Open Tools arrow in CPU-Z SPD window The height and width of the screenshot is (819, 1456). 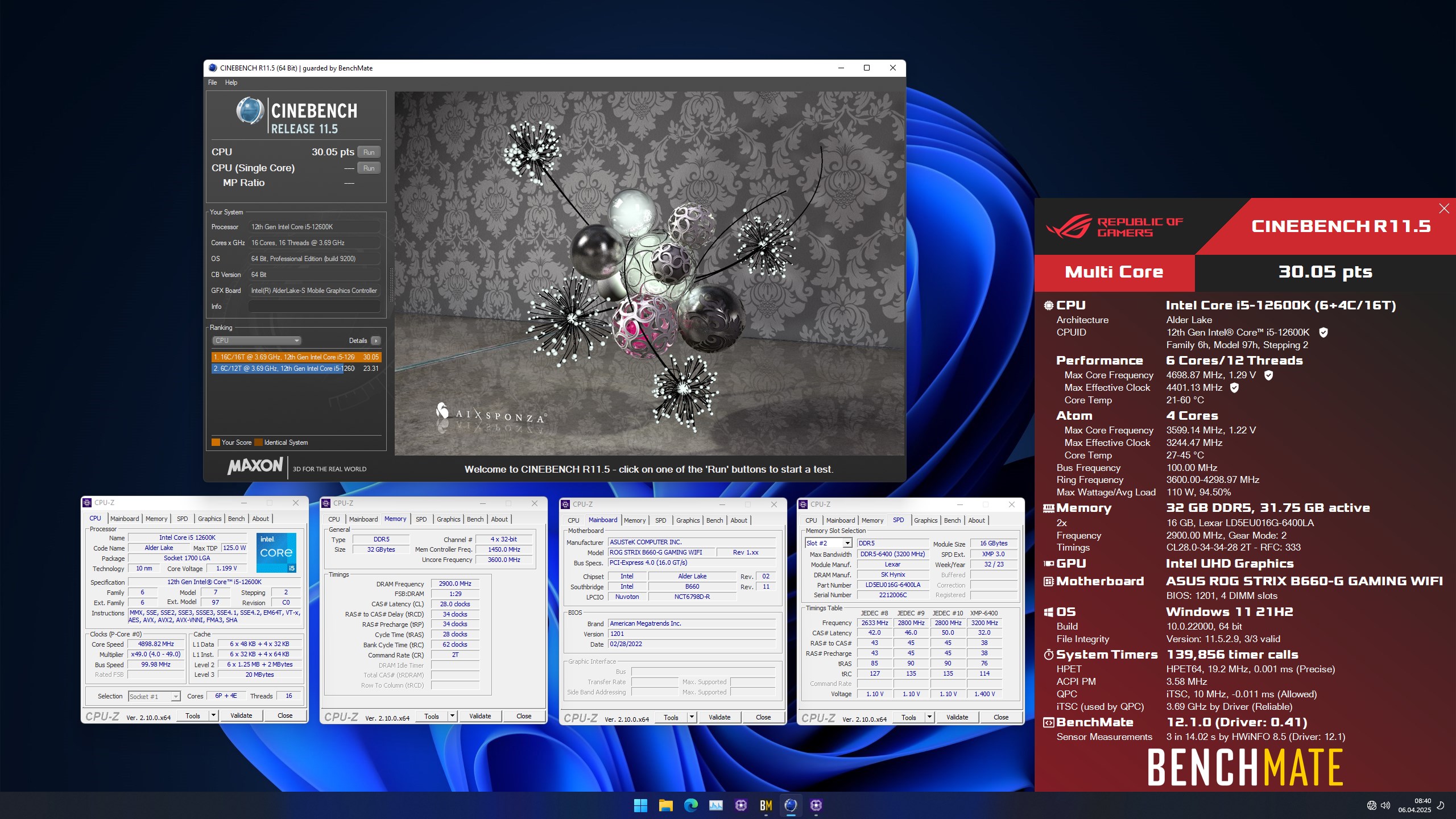click(x=929, y=717)
